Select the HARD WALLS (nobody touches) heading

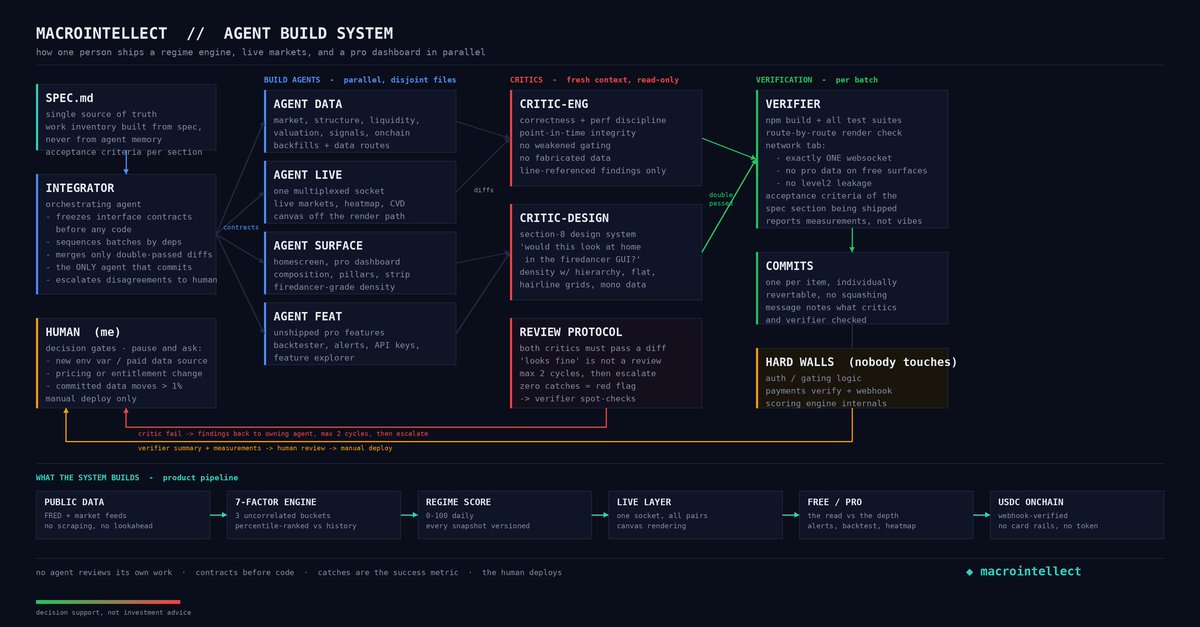[862, 362]
